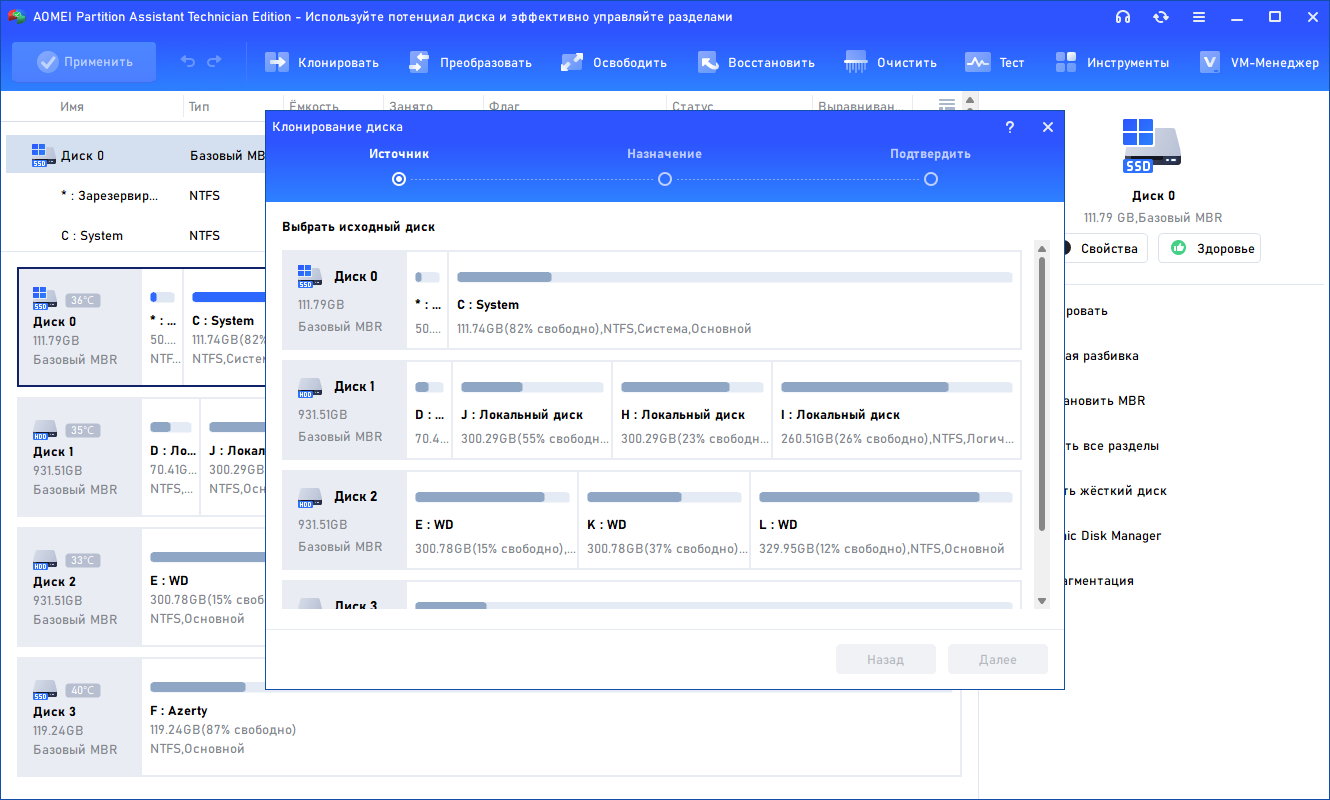Click the dialog scrollbar down arrow
This screenshot has height=800, width=1330.
pos(1042,601)
